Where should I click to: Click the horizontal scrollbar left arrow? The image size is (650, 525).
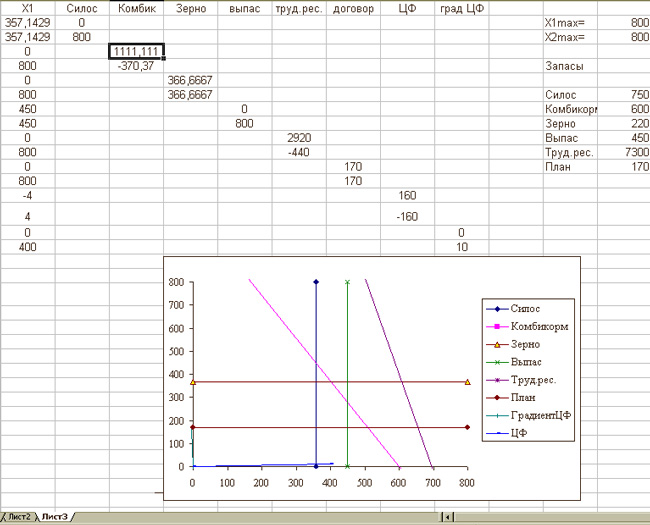pyautogui.click(x=447, y=517)
